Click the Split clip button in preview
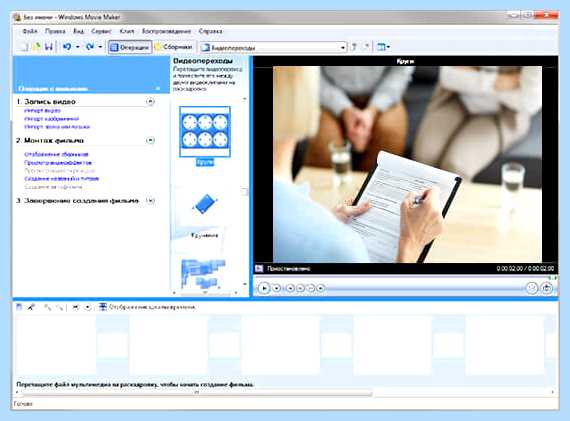Viewport: 570px width, 421px height. pyautogui.click(x=532, y=288)
